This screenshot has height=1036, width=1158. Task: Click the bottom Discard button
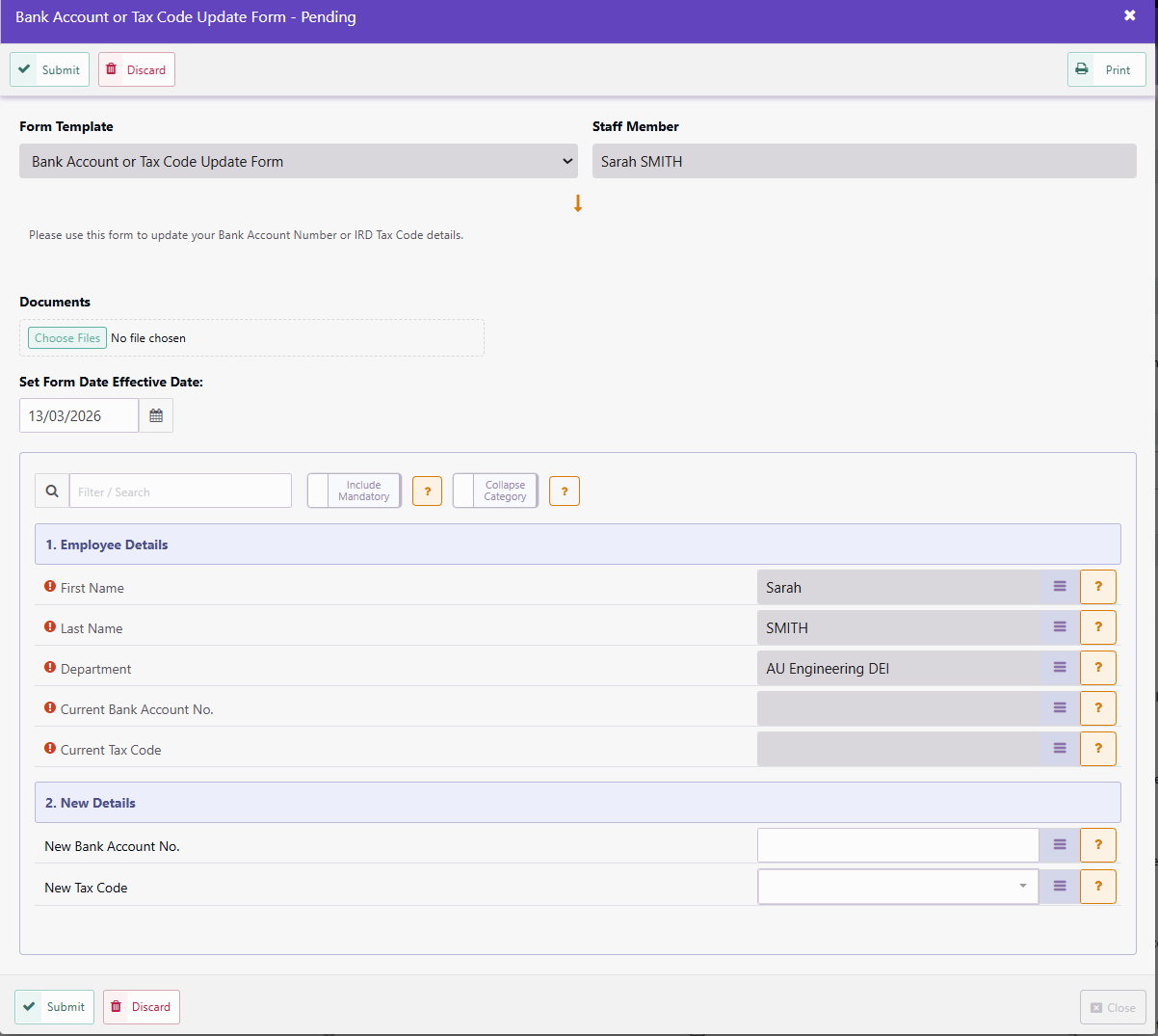tap(141, 1007)
